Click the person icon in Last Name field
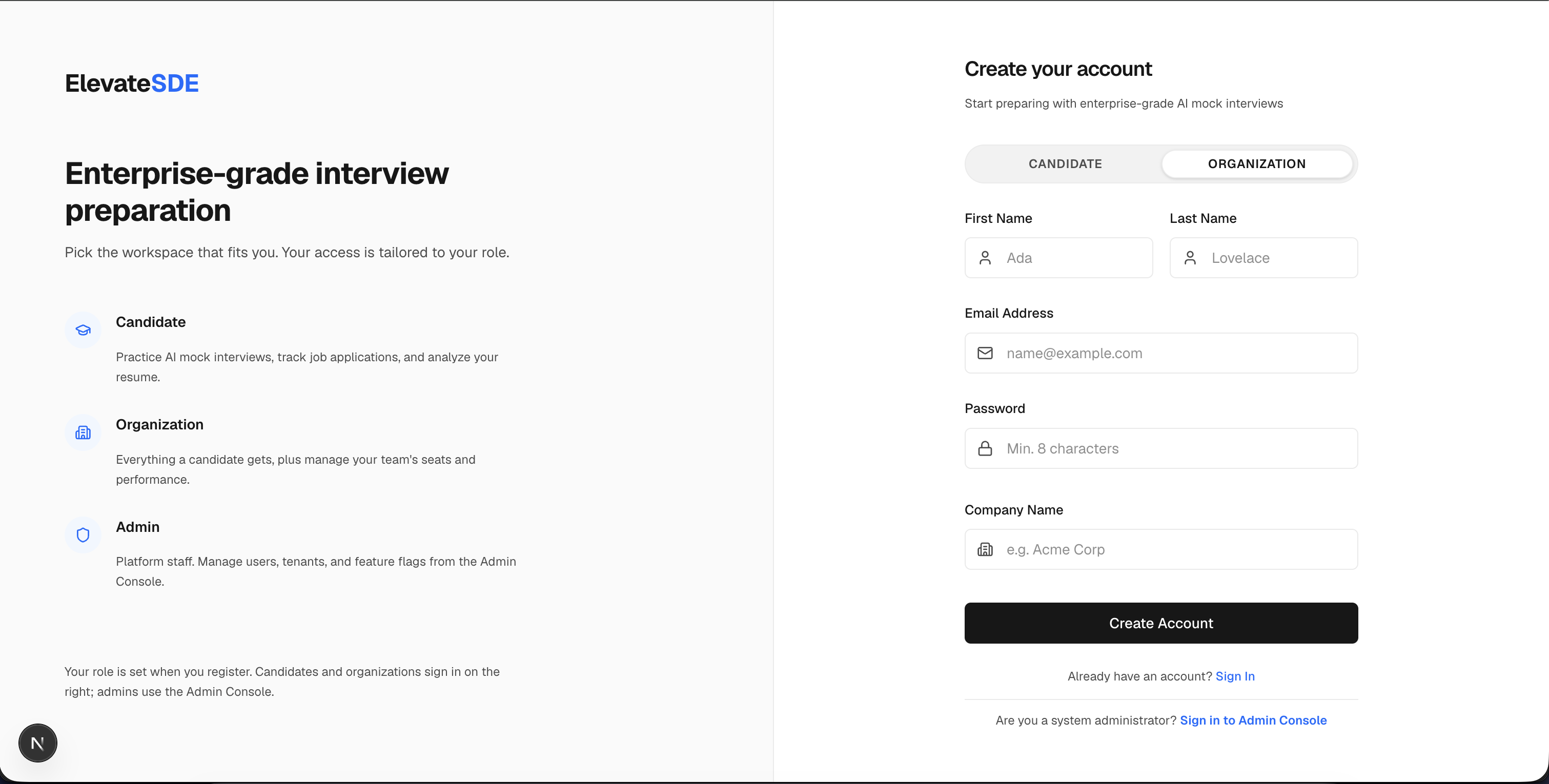Viewport: 1549px width, 784px height. pos(1190,258)
